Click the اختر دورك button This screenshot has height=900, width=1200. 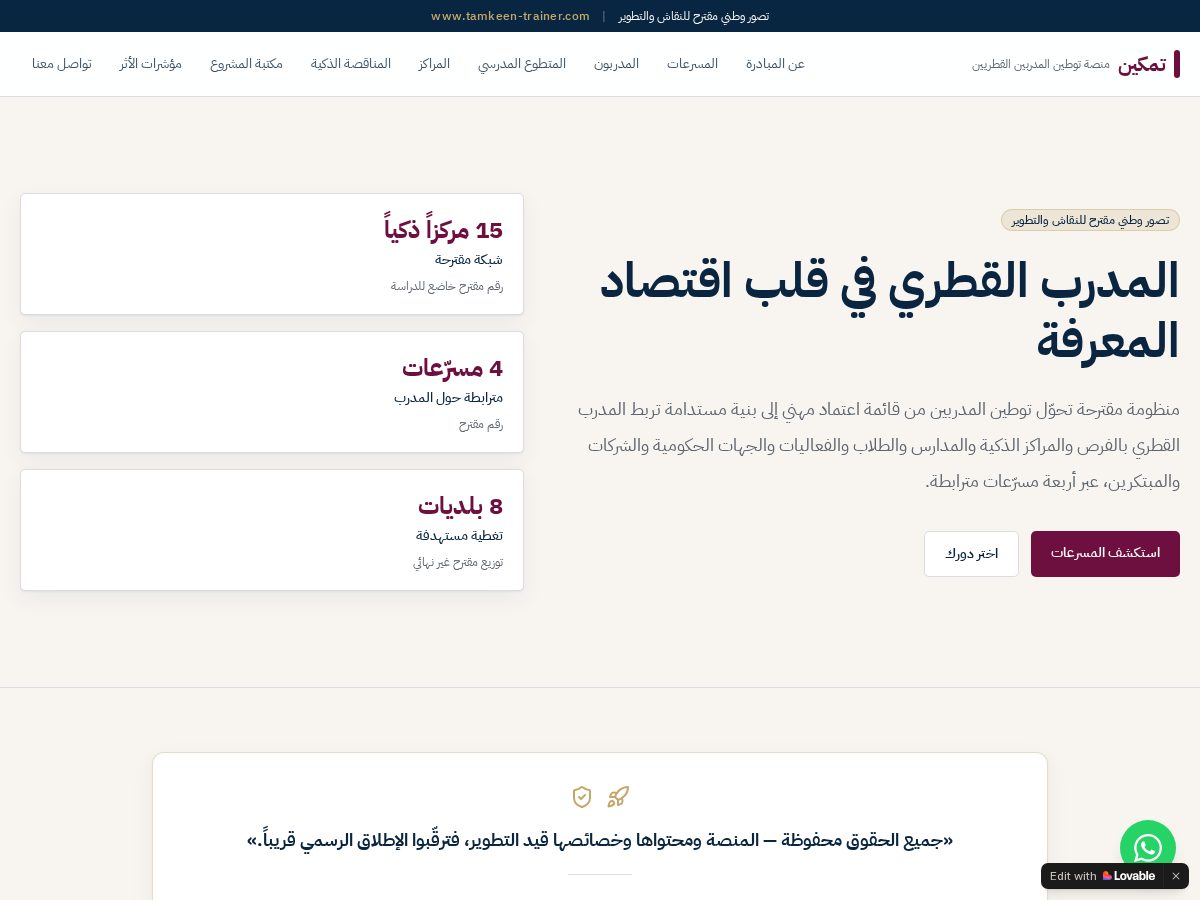(x=971, y=554)
